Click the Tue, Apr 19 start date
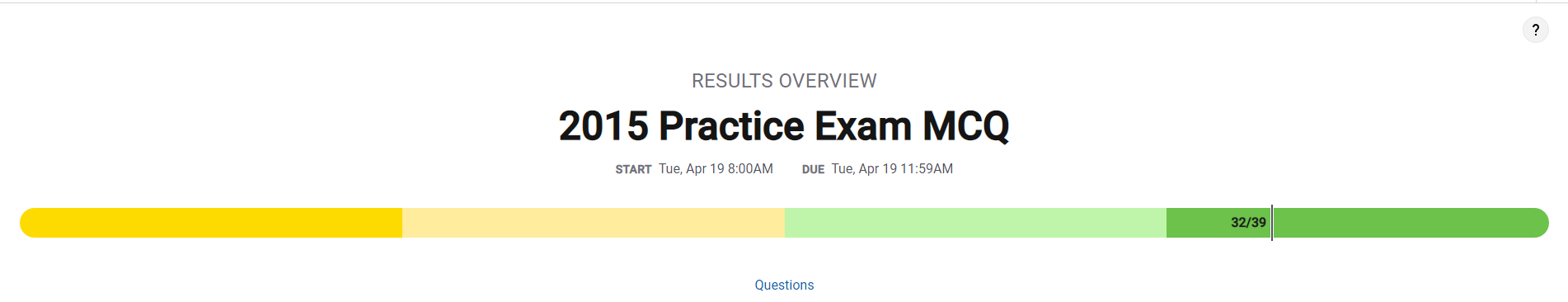This screenshot has width=1568, height=302. [x=692, y=168]
